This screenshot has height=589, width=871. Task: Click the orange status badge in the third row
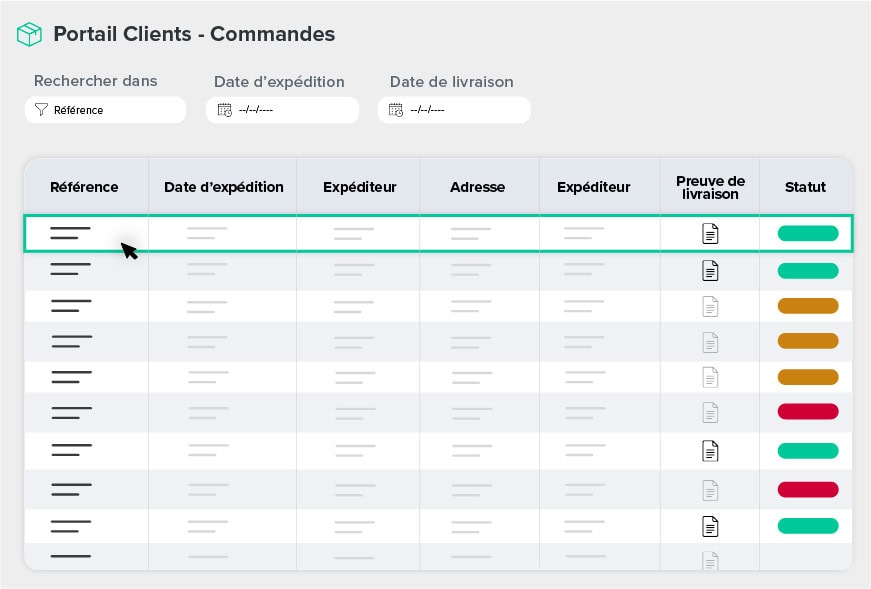[807, 306]
